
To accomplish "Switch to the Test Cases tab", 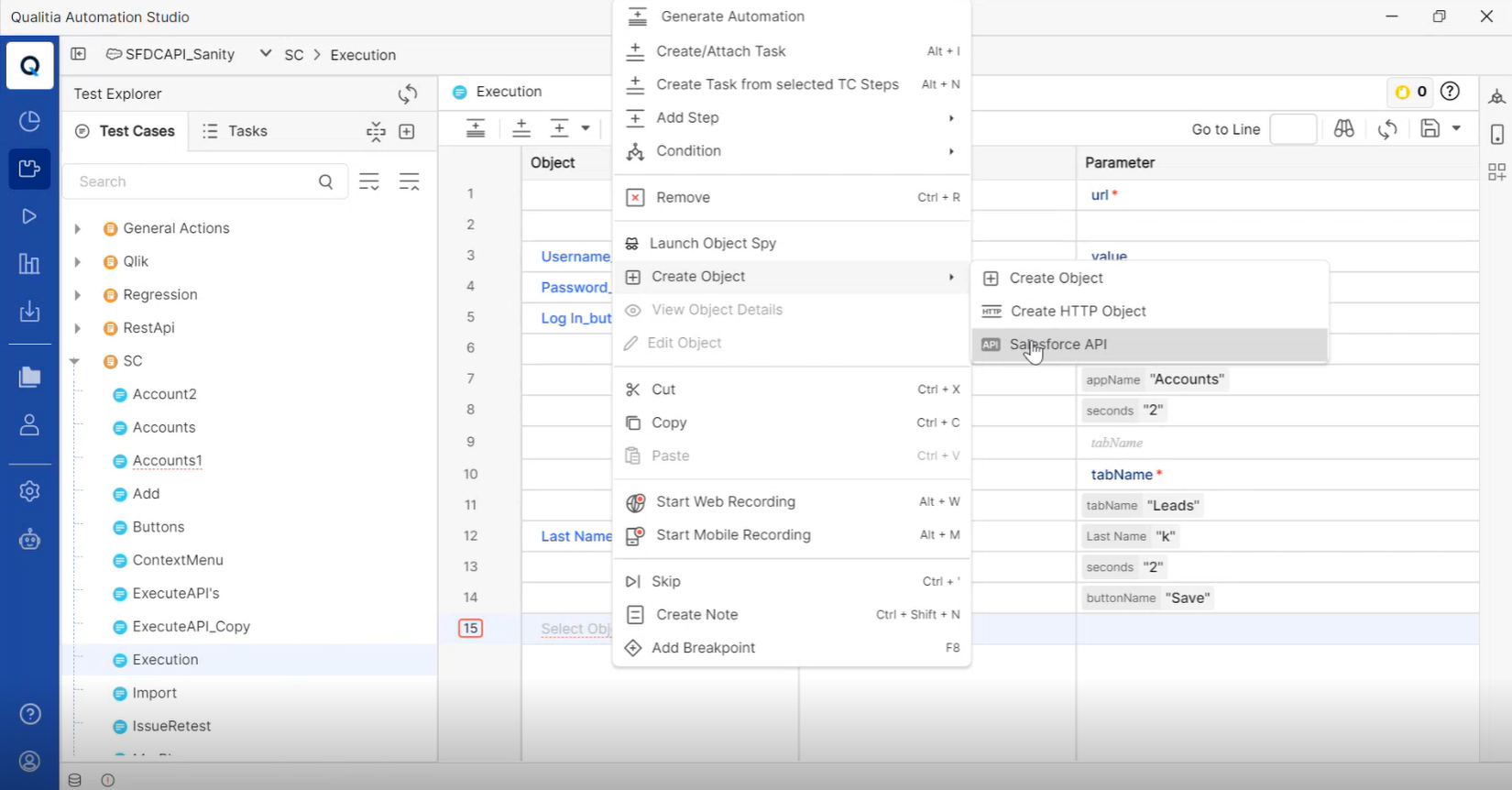I will tap(126, 131).
